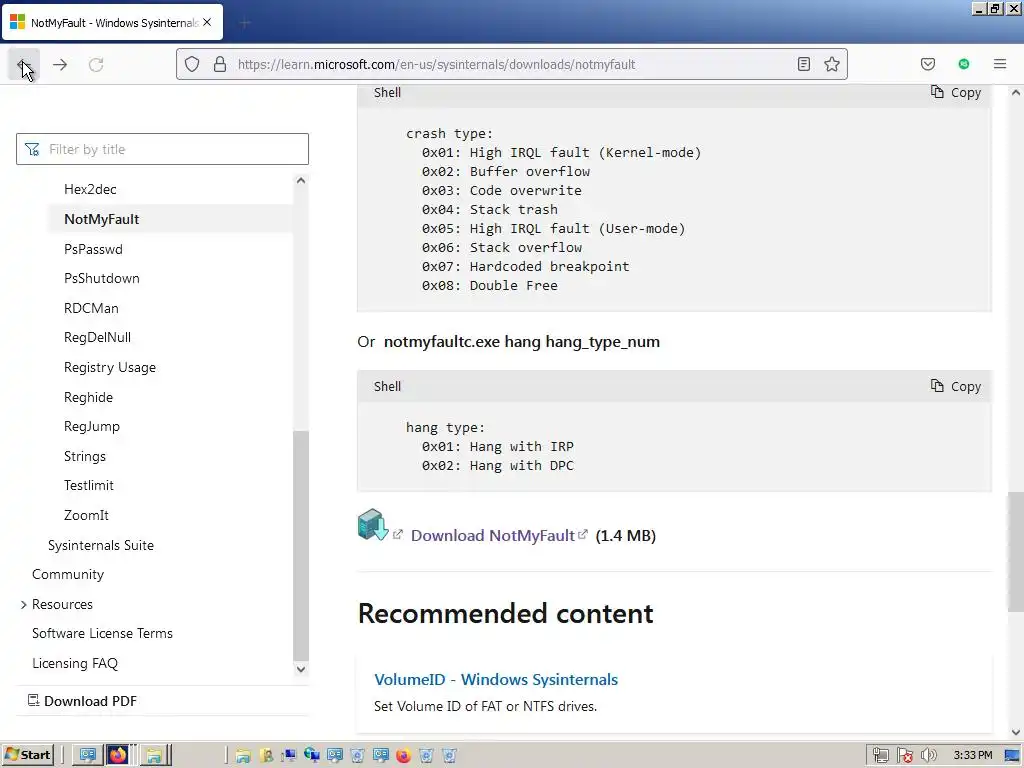The height and width of the screenshot is (768, 1024).
Task: Open Licensing FAQ
Action: click(x=75, y=663)
